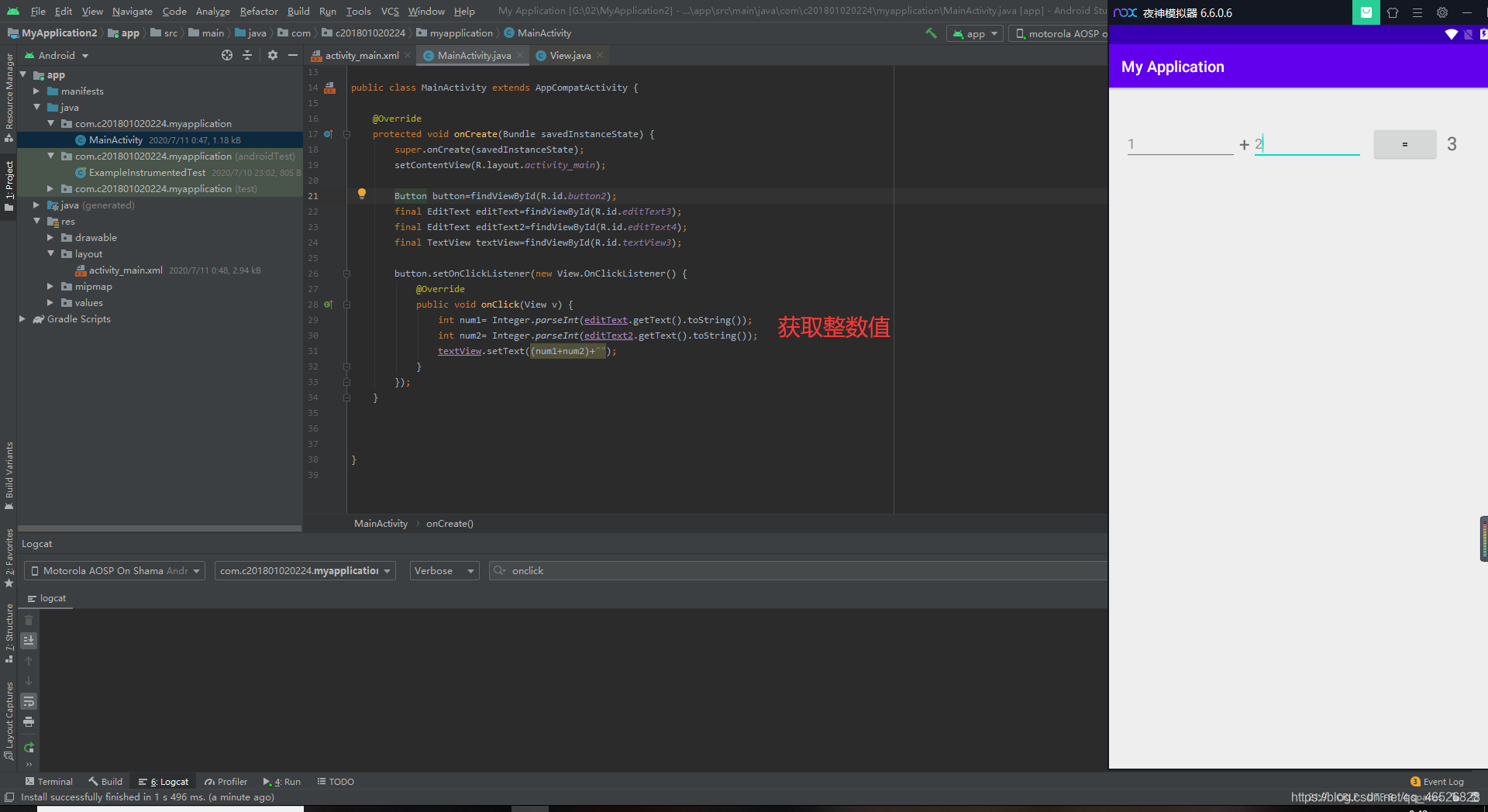
Task: Open the TODO tool window
Action: tap(336, 782)
